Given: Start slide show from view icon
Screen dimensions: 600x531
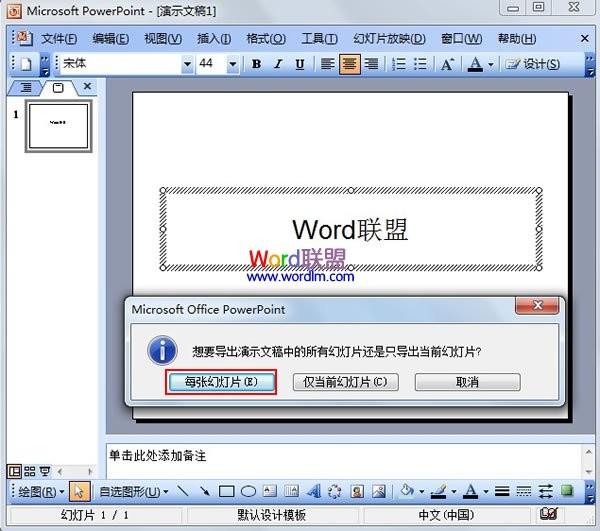Looking at the screenshot, I should pos(45,471).
